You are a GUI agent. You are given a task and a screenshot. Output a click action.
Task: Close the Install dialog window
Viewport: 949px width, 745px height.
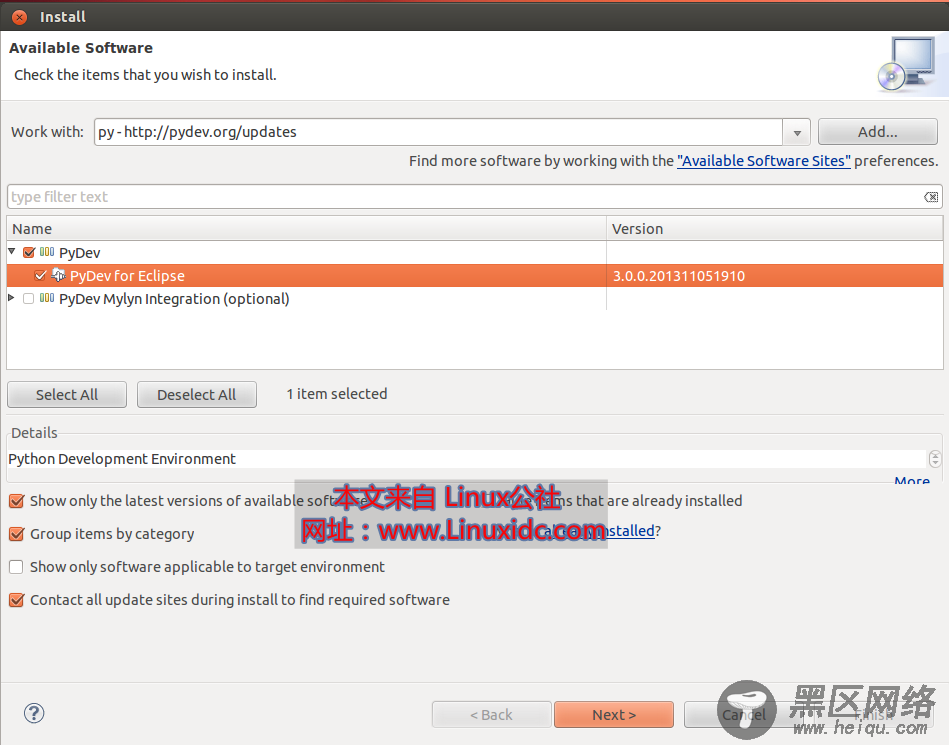click(x=19, y=17)
